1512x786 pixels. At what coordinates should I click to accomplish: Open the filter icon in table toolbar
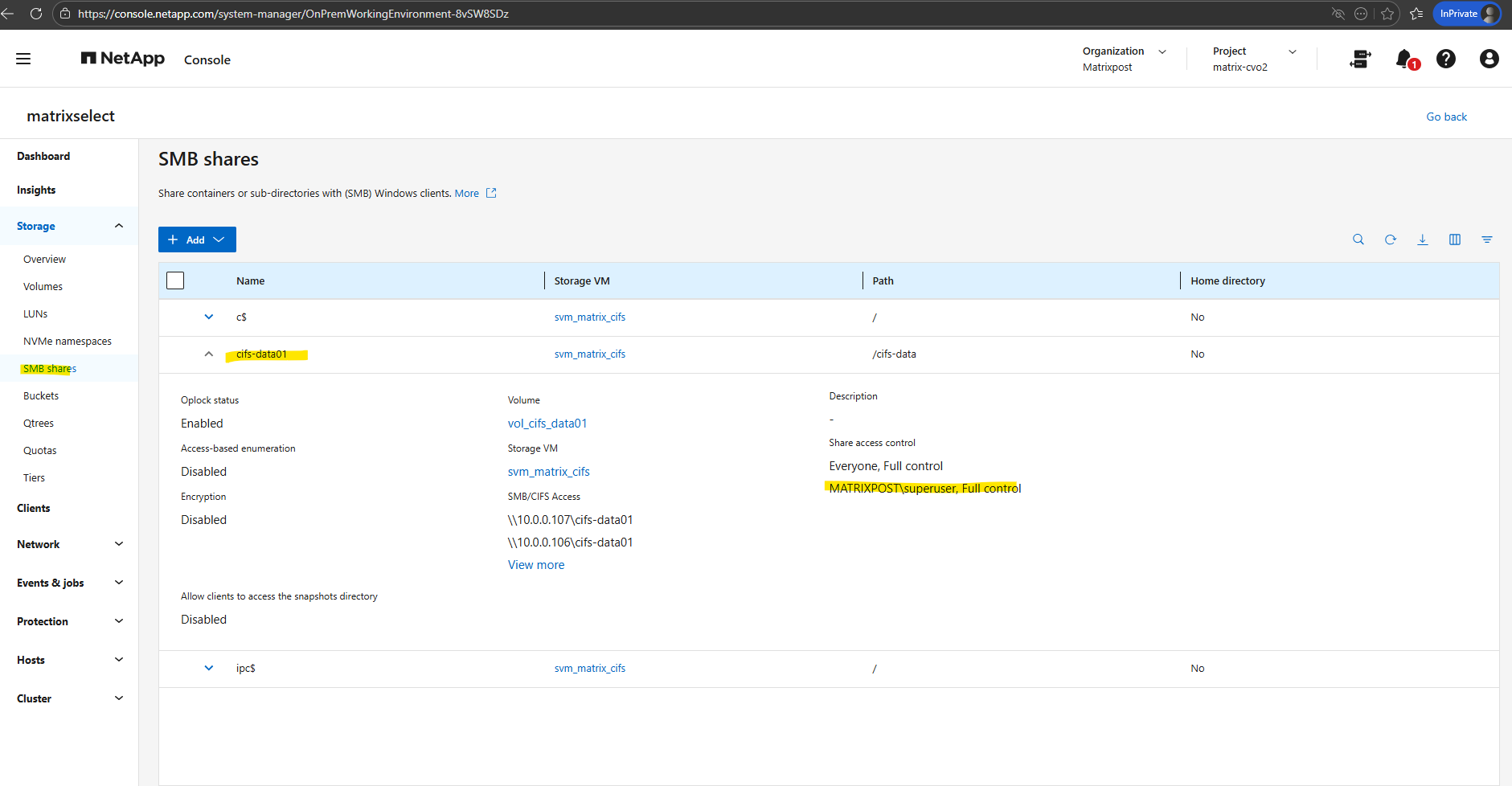pos(1487,239)
